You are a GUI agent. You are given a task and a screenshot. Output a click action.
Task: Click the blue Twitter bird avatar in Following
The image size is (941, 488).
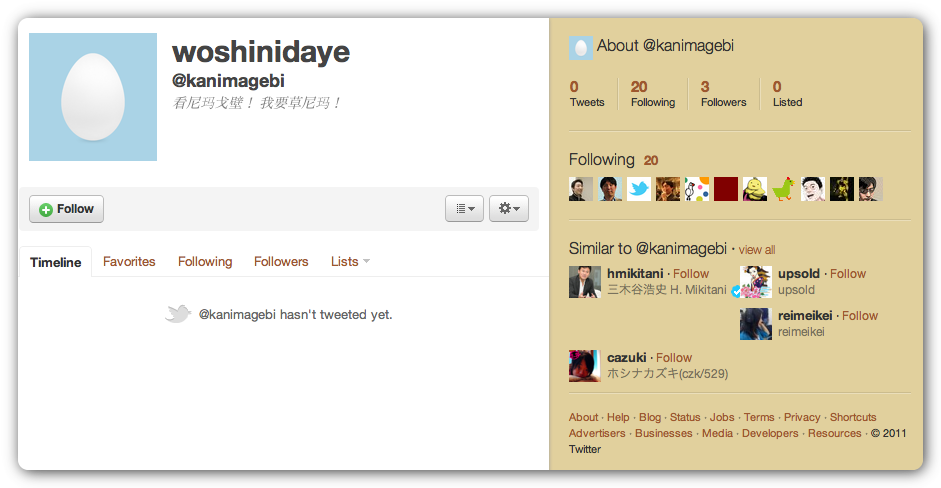click(x=639, y=189)
